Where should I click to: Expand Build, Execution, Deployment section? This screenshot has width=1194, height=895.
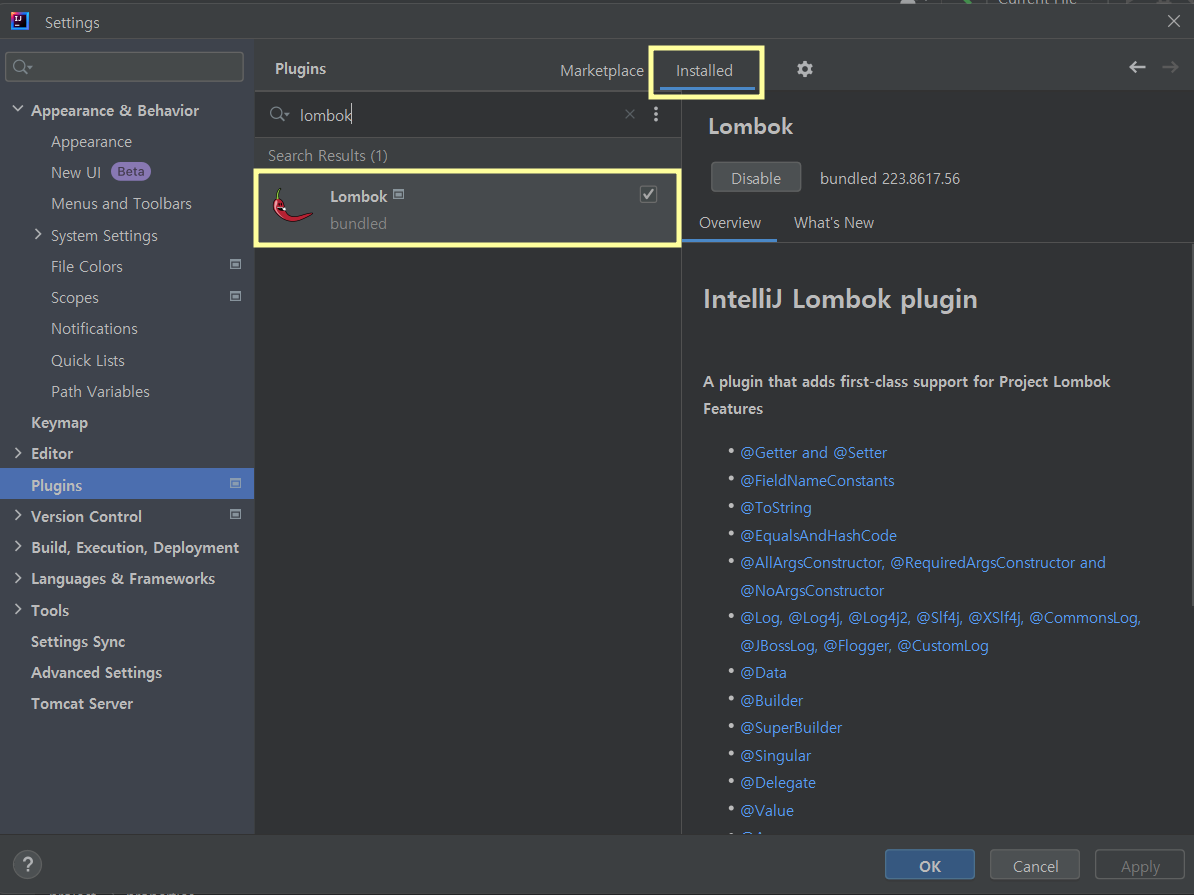pyautogui.click(x=18, y=546)
